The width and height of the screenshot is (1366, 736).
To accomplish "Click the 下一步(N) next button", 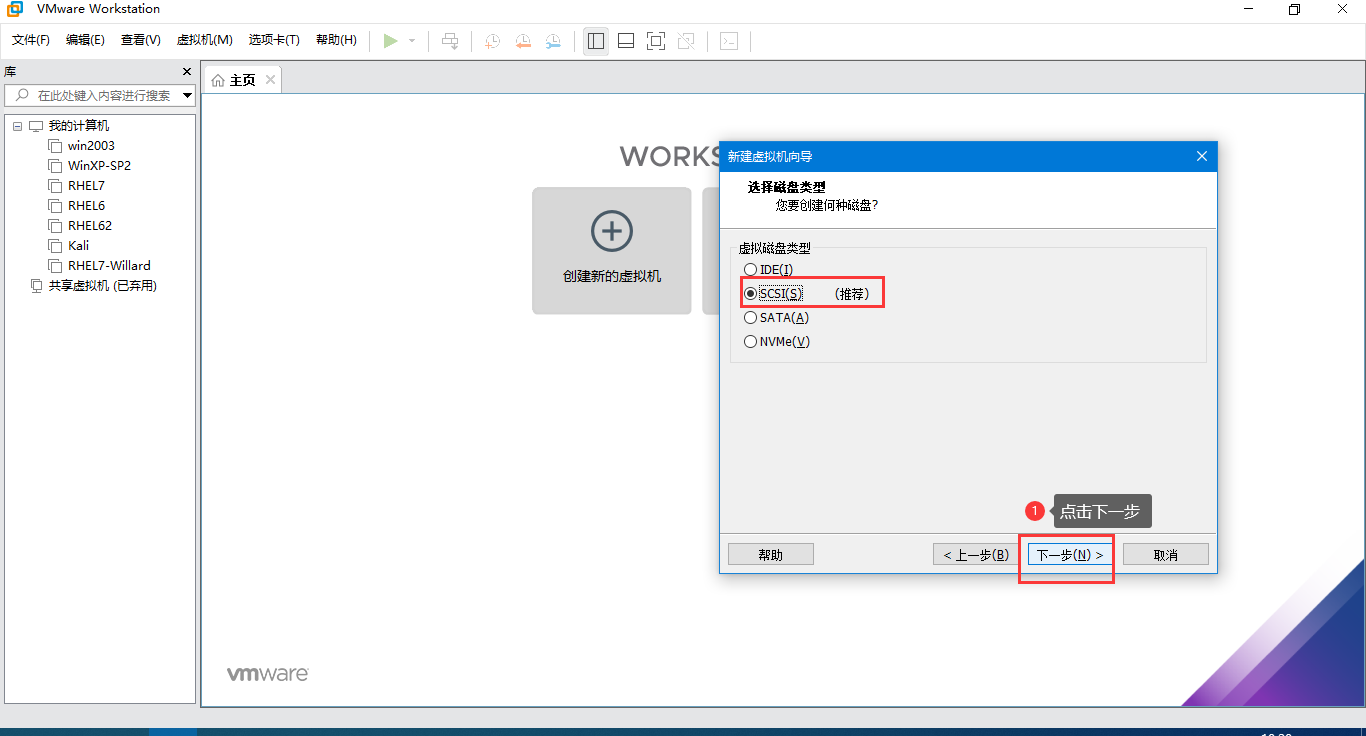I will coord(1070,555).
